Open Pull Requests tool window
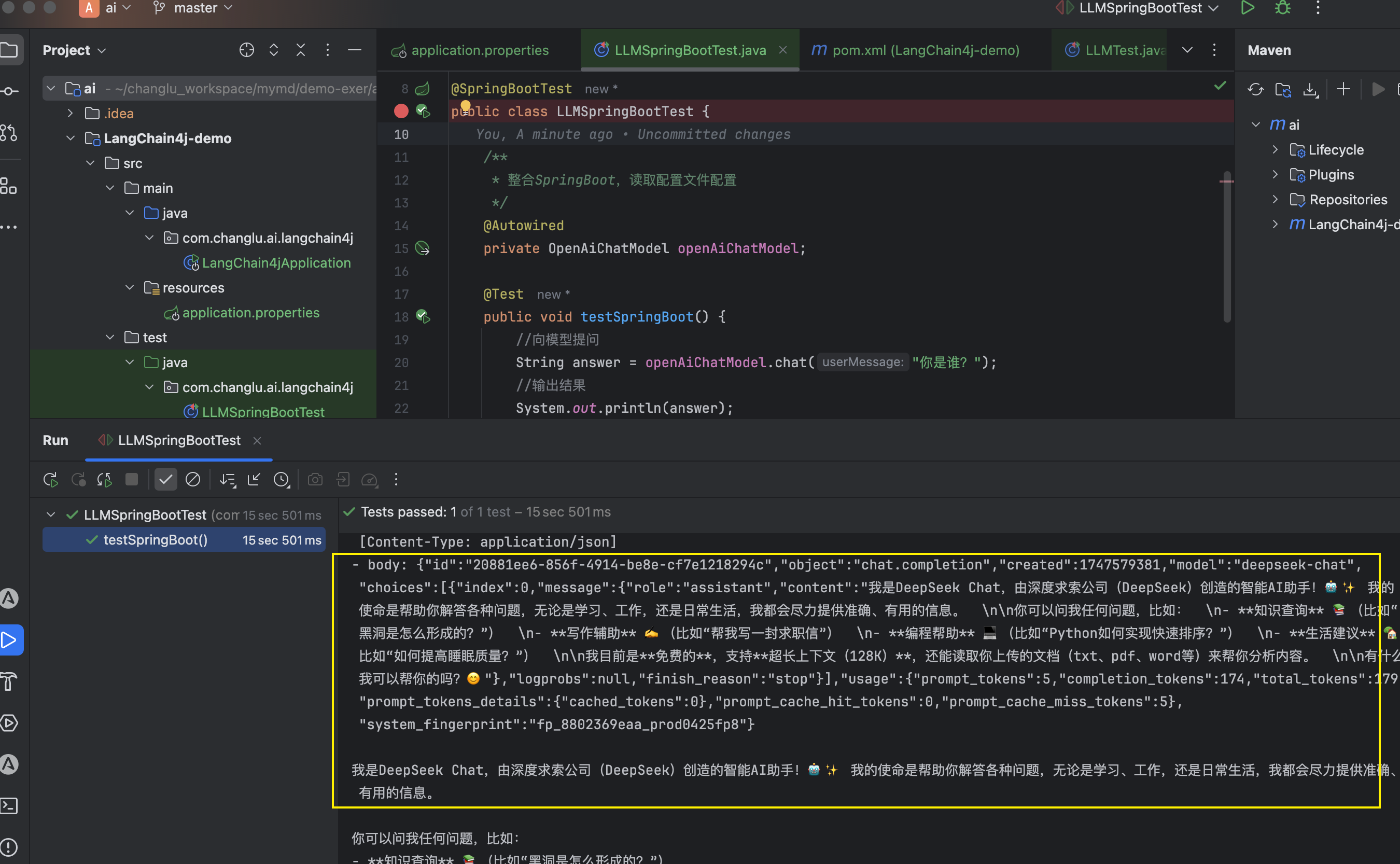 pos(10,133)
